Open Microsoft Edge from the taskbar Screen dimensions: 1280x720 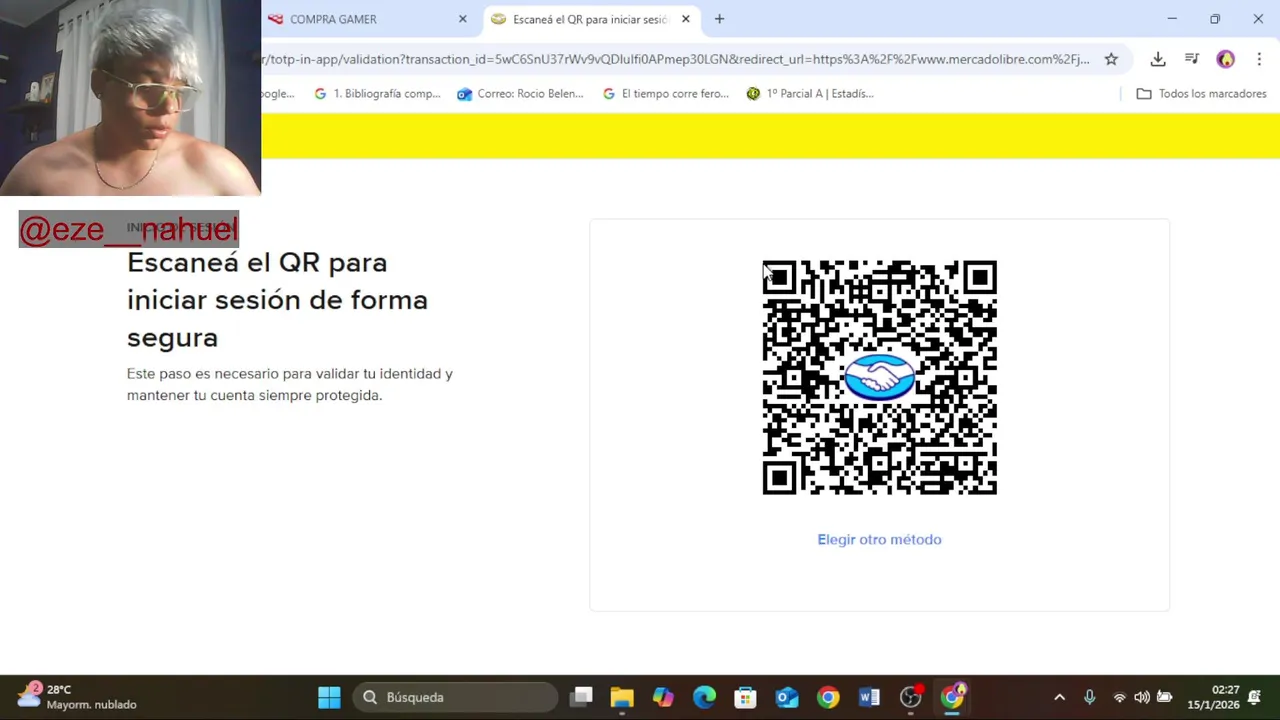pyautogui.click(x=704, y=697)
